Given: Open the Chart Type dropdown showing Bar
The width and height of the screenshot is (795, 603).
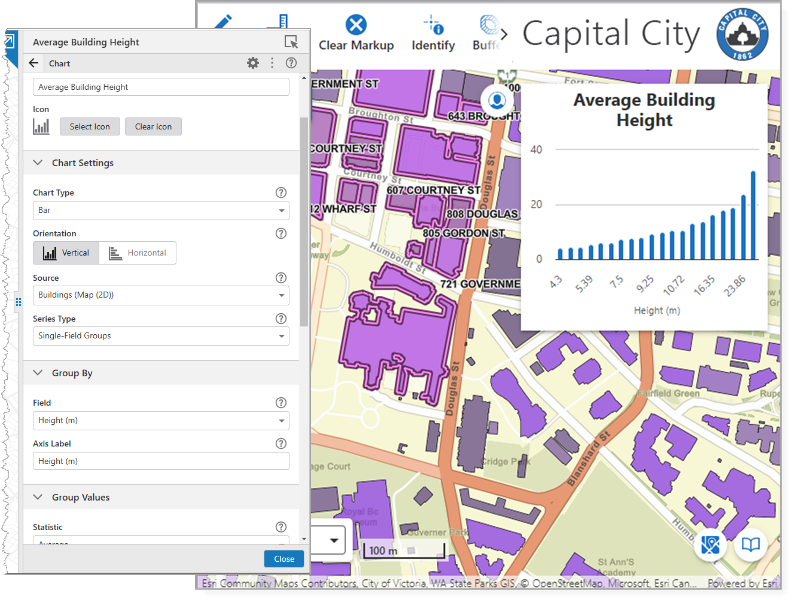Looking at the screenshot, I should coord(161,210).
